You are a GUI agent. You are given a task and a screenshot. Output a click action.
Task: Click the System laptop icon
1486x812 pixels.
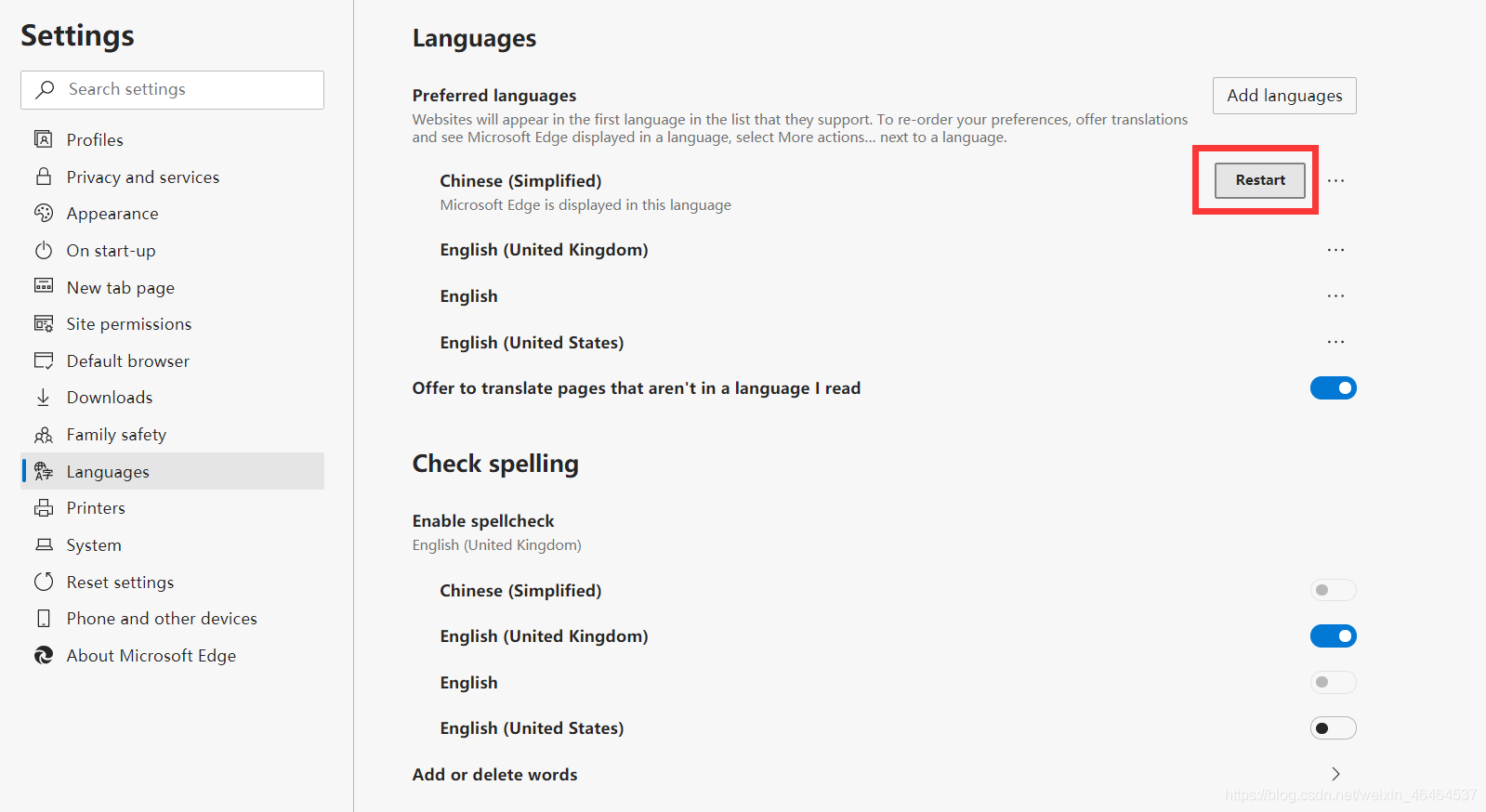[44, 544]
